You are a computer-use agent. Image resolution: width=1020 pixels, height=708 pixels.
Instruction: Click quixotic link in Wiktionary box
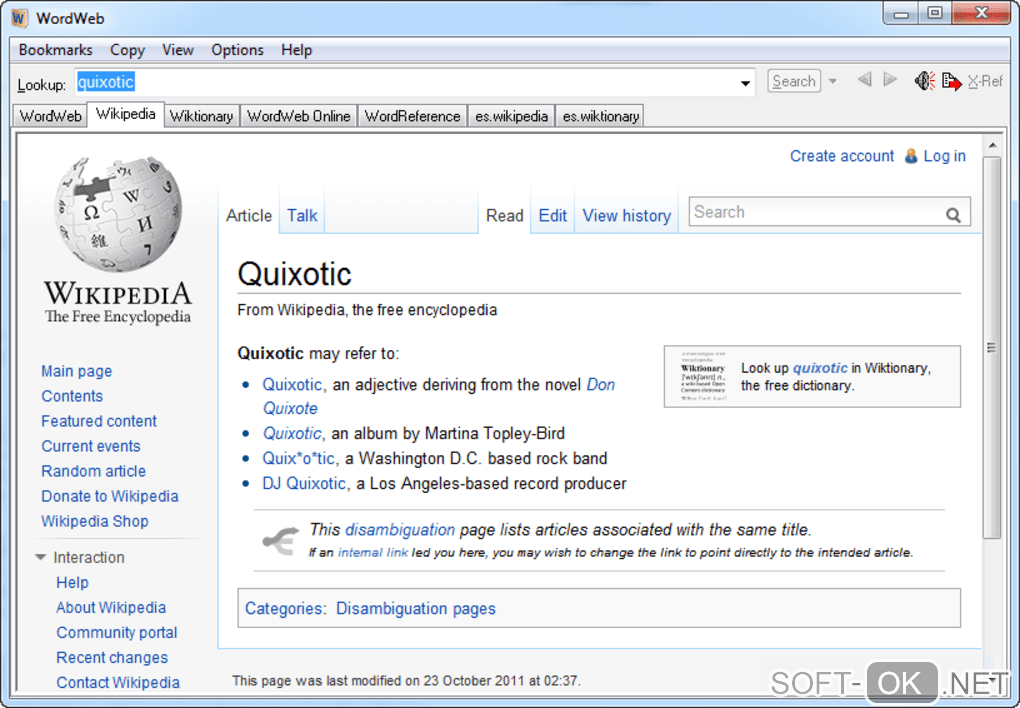820,368
